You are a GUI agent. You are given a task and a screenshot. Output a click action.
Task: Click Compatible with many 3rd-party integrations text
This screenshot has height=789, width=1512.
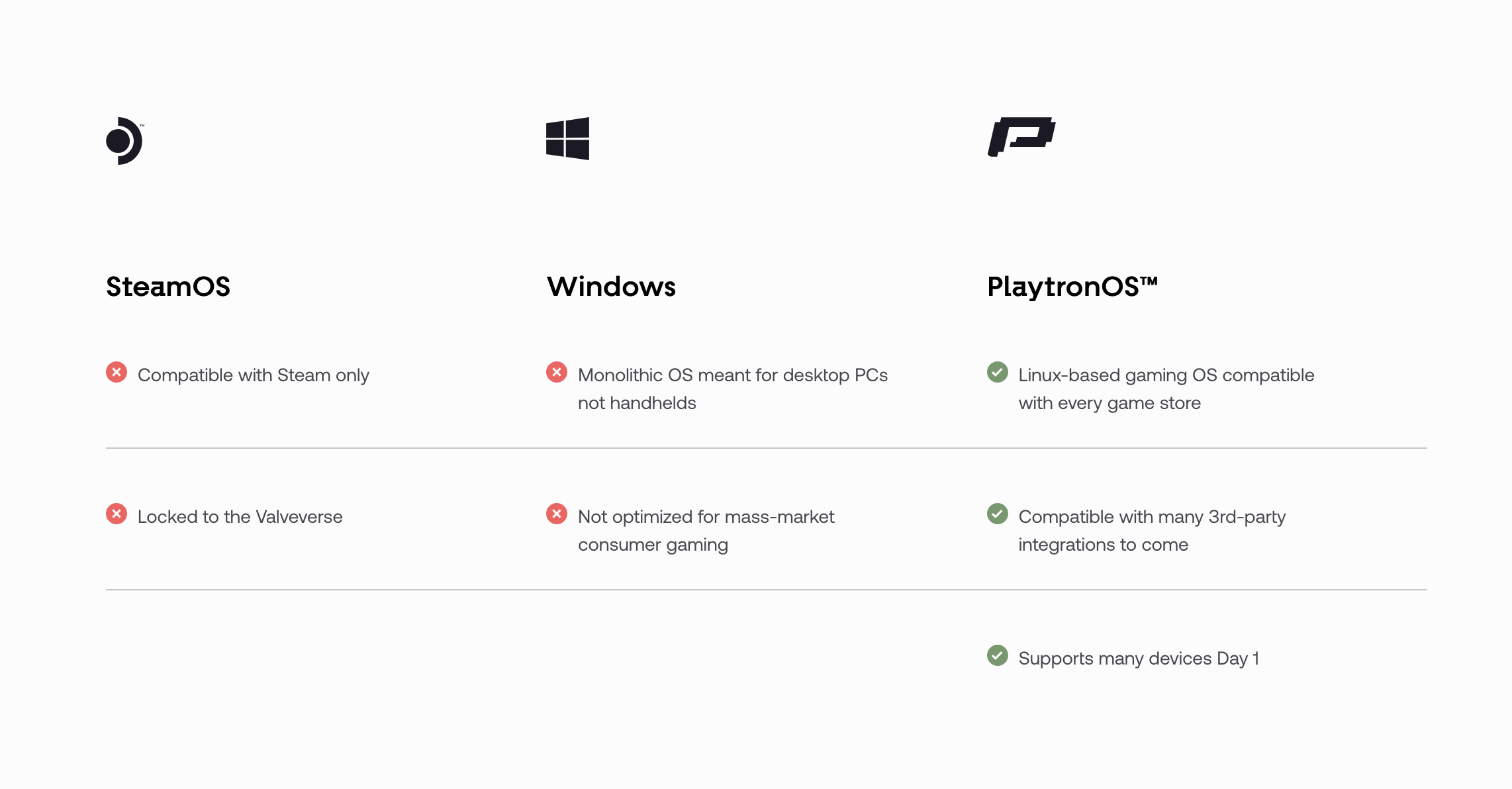point(1152,530)
